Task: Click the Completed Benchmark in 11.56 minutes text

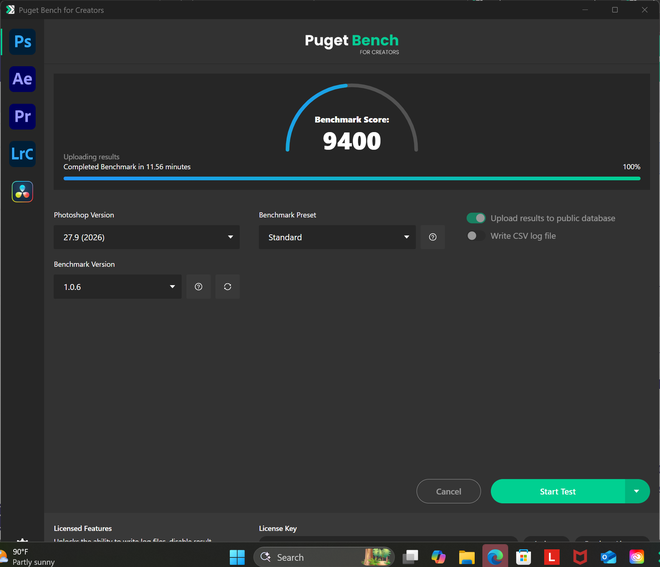Action: [x=127, y=167]
